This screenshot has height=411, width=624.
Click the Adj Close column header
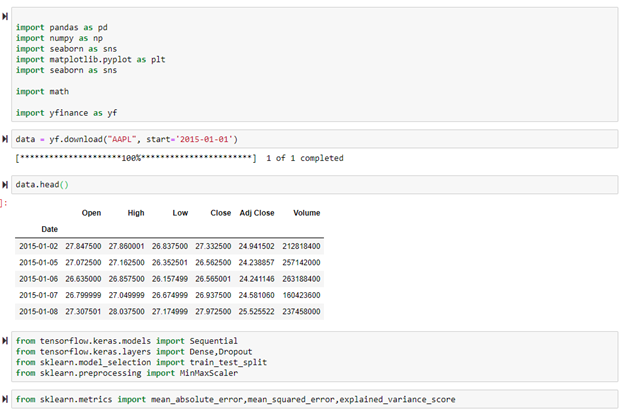pyautogui.click(x=258, y=213)
